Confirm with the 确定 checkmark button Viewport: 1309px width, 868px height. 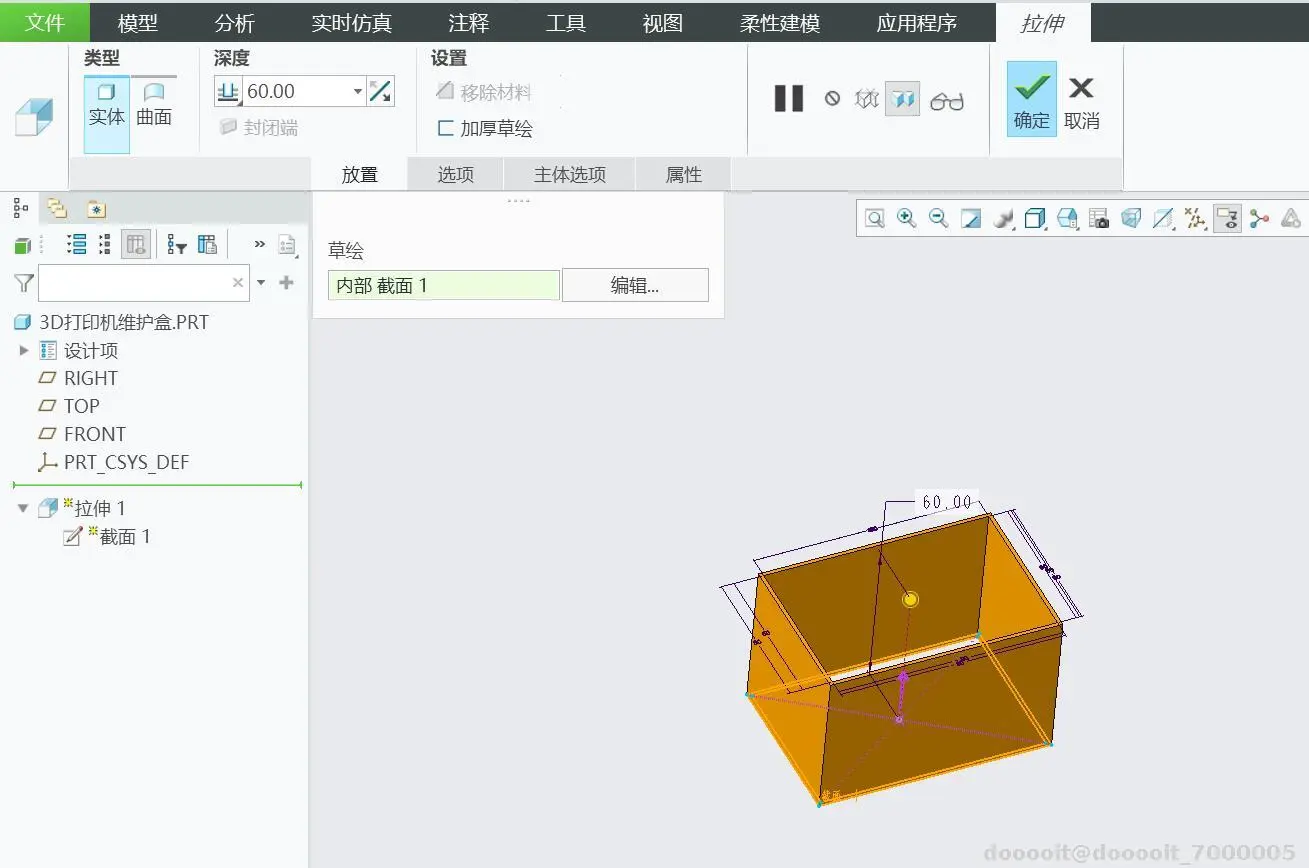pos(1031,98)
